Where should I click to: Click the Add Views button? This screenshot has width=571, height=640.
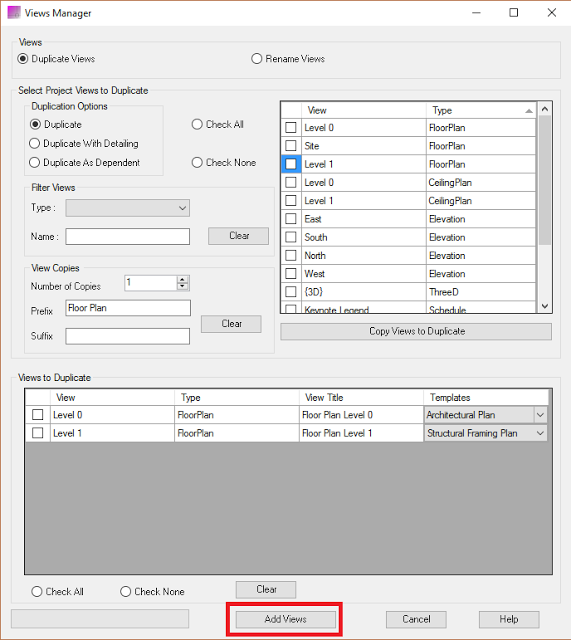point(285,619)
